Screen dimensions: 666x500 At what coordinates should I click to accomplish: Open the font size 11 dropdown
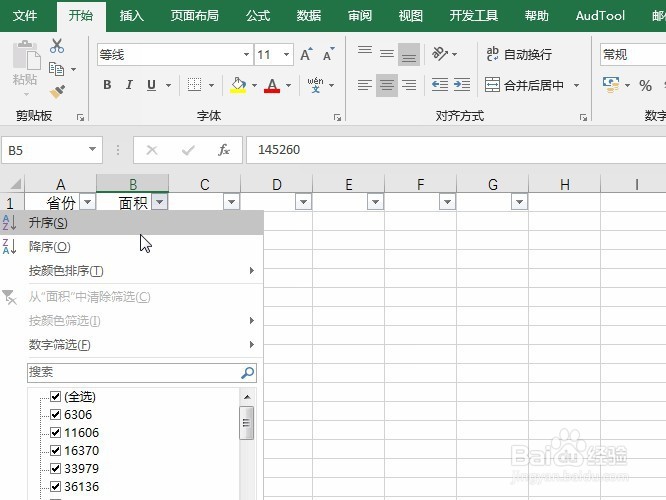tap(286, 54)
